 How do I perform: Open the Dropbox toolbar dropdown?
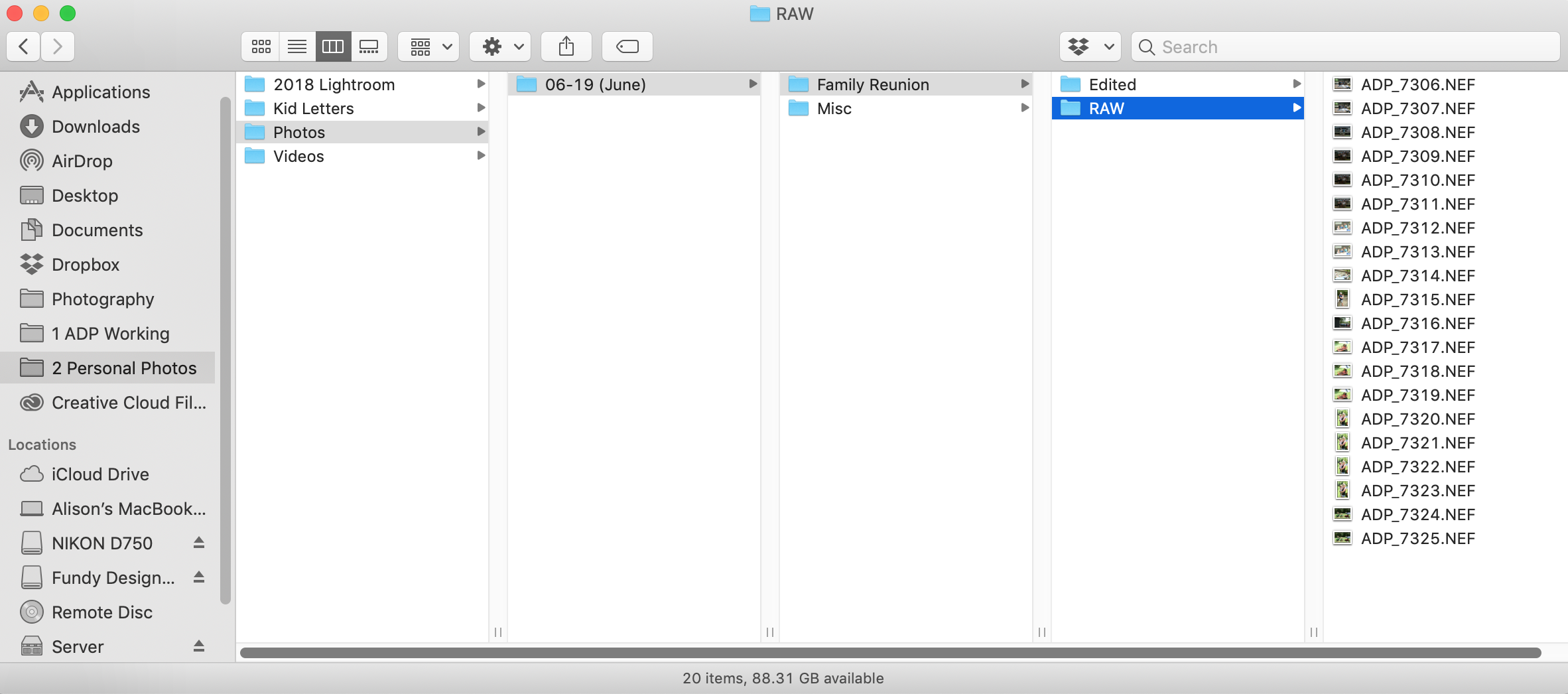pos(1090,46)
